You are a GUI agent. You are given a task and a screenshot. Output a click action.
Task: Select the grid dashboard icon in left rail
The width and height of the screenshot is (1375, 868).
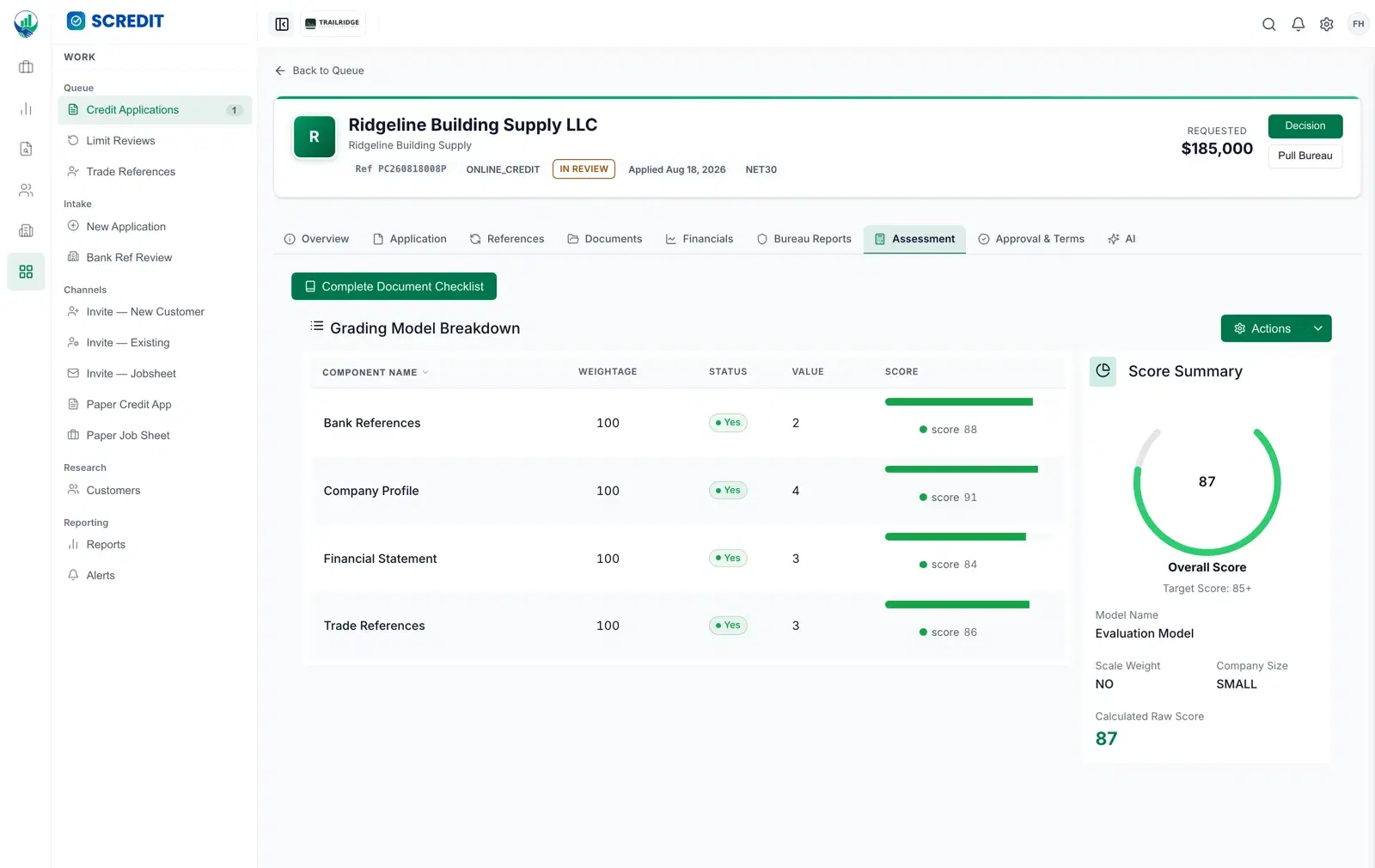pos(26,272)
